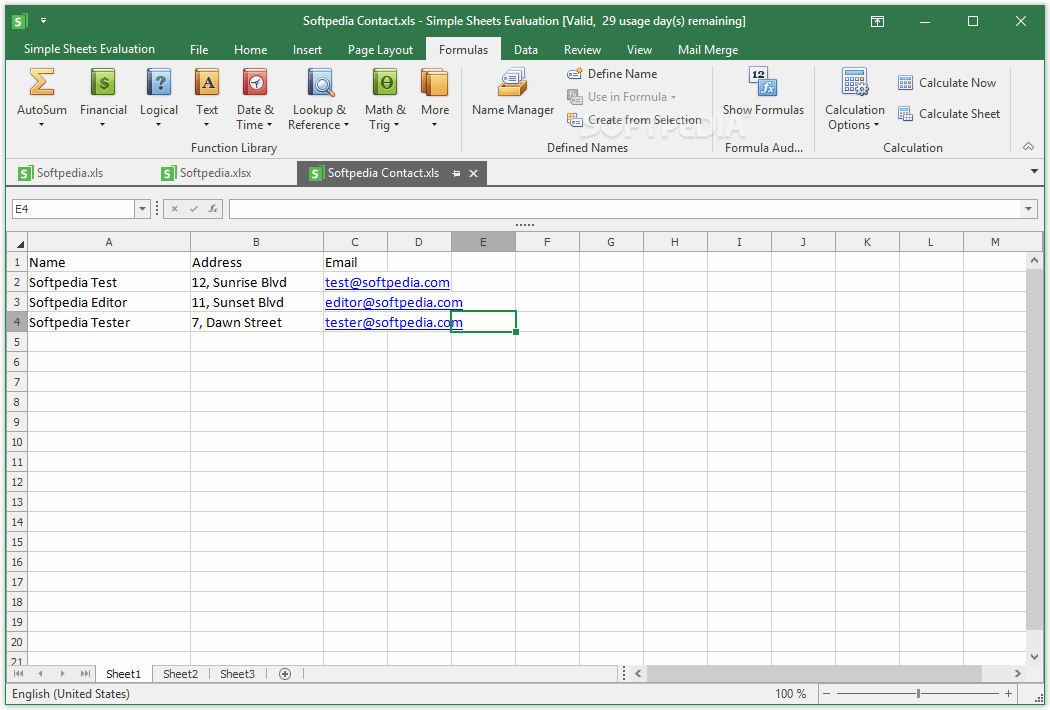Toggle Show Formulas

pos(763,92)
